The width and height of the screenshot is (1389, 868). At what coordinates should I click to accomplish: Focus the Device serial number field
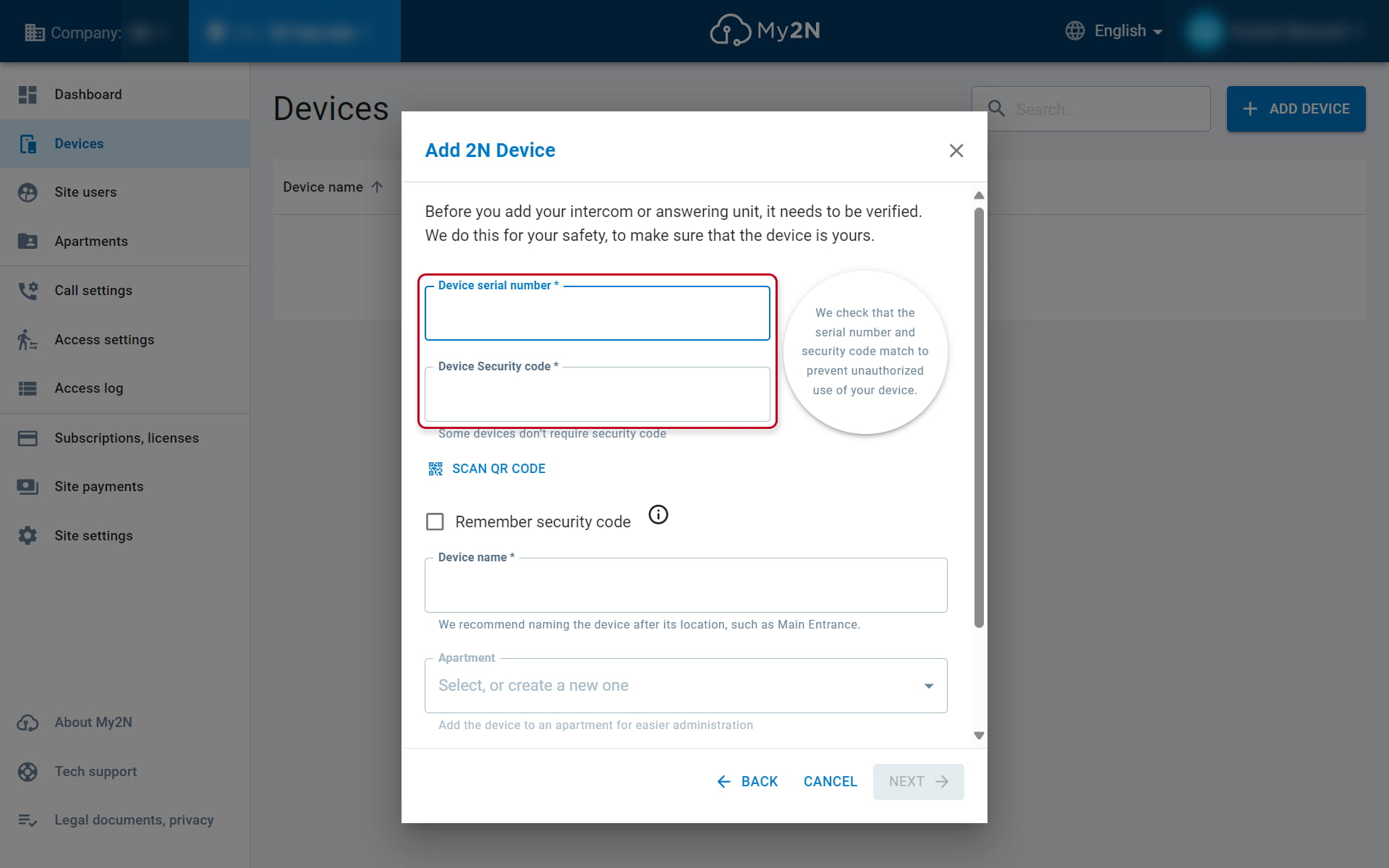click(597, 313)
